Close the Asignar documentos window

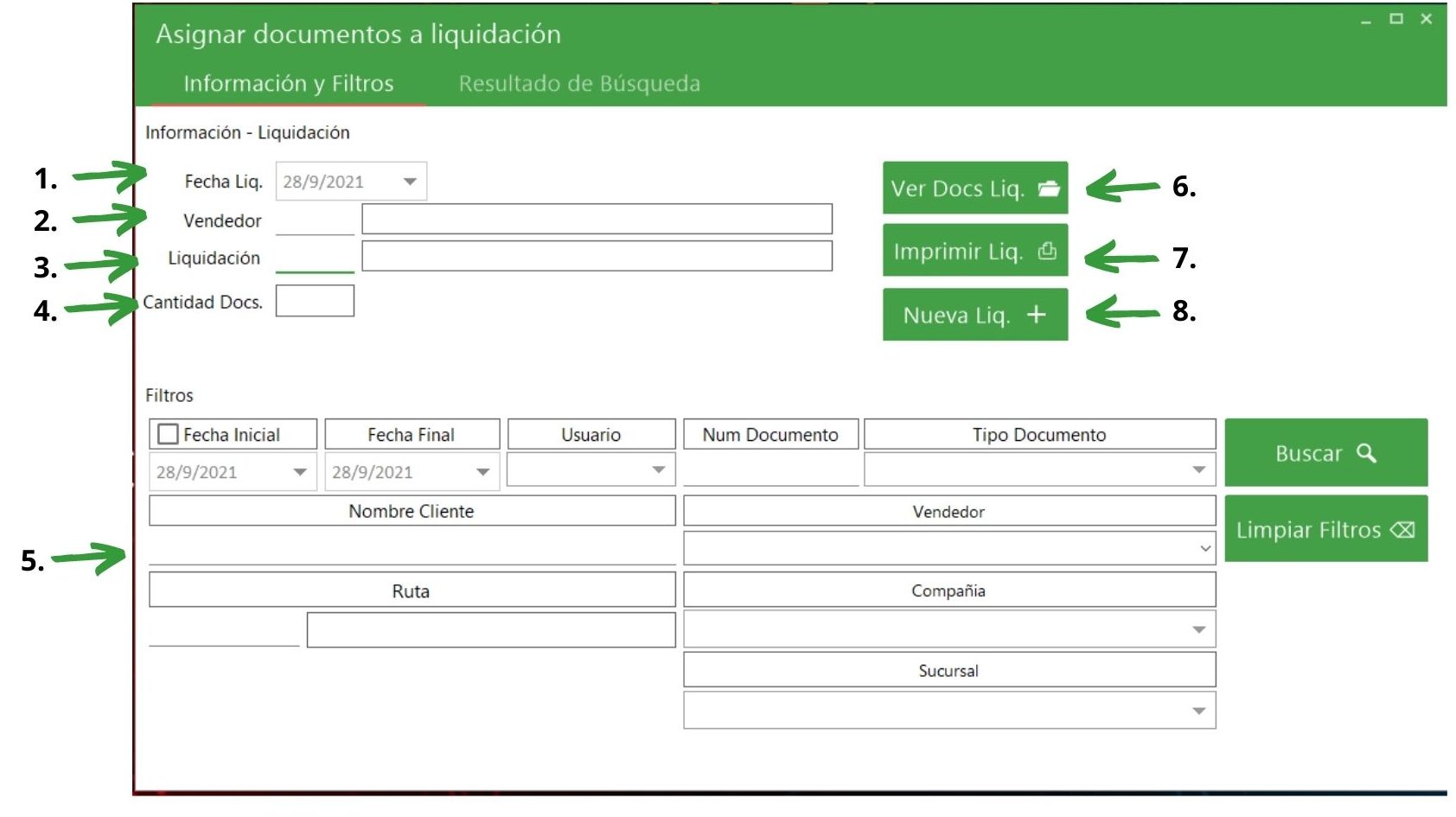[x=1427, y=19]
